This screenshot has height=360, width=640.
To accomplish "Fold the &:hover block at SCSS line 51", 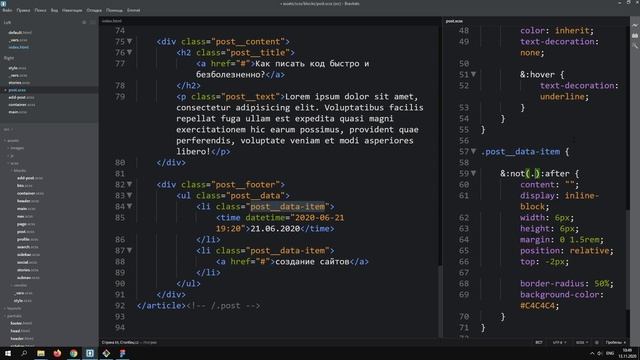I will pyautogui.click(x=473, y=75).
